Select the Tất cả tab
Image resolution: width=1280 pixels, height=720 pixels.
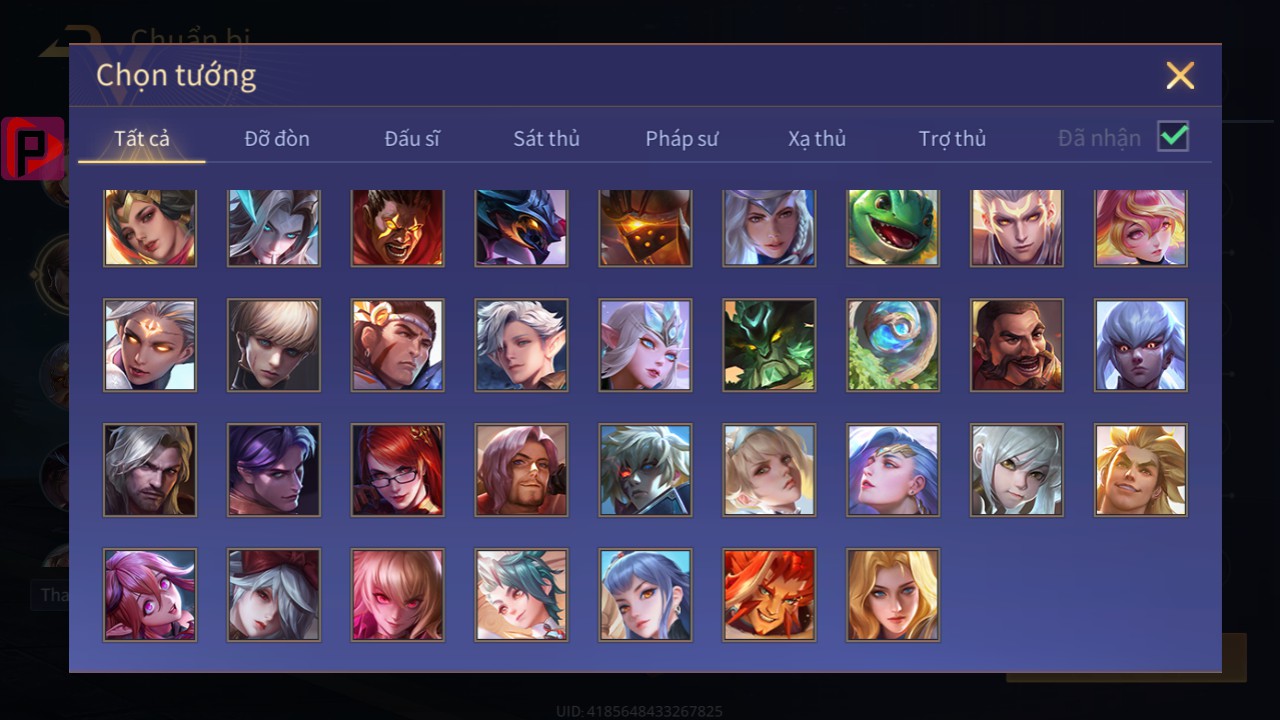[142, 139]
